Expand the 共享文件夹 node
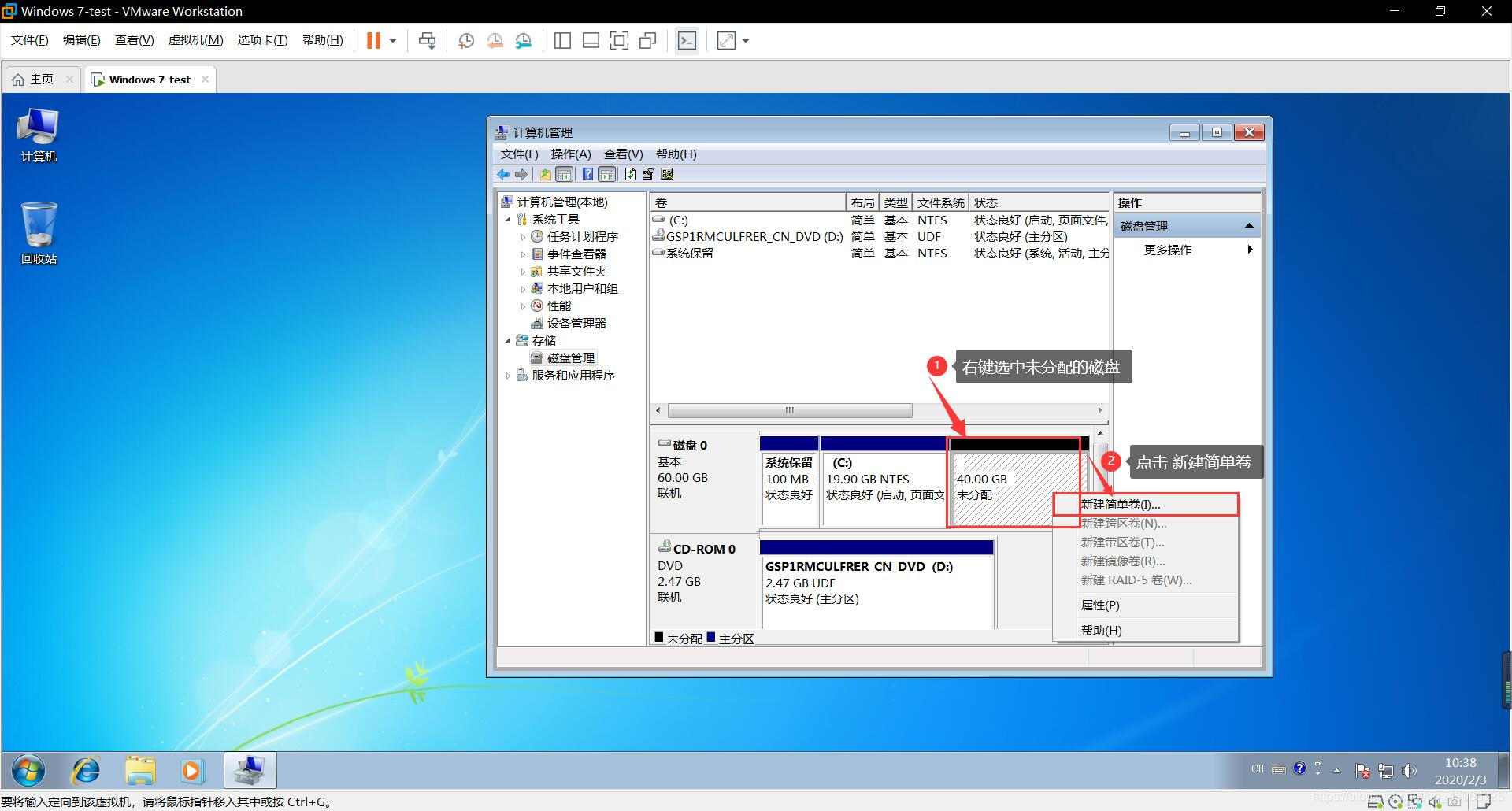The image size is (1512, 811). [x=523, y=272]
